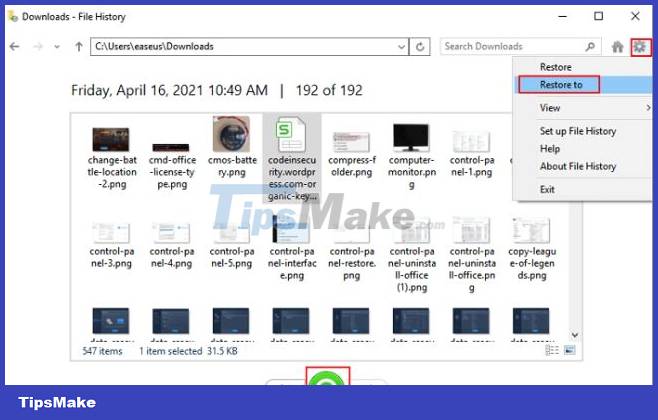The width and height of the screenshot is (658, 420).
Task: Select control-panel-1.png file
Action: pyautogui.click(x=472, y=153)
